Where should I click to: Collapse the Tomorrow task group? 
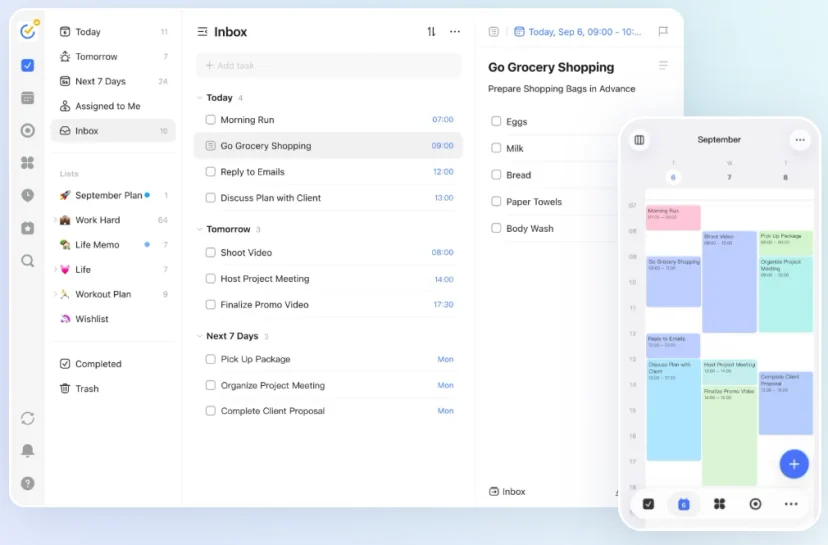[x=200, y=229]
